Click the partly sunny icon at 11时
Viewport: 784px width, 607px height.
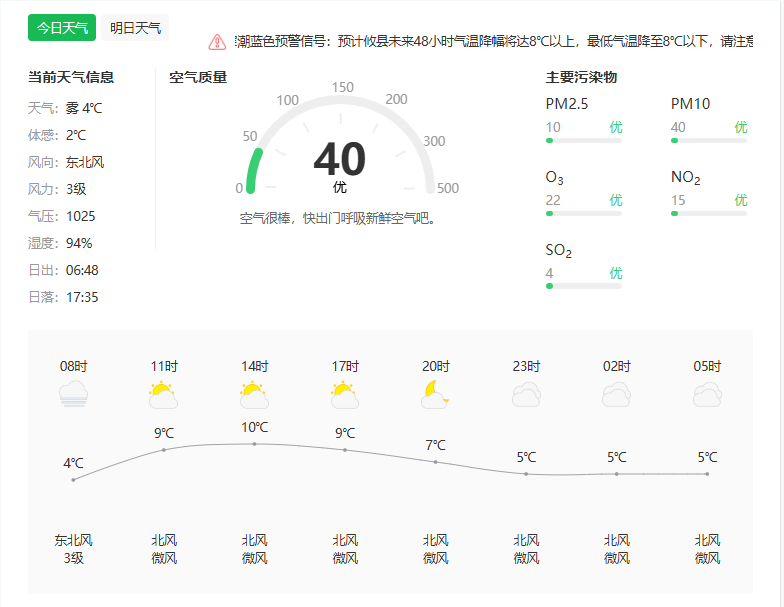164,394
